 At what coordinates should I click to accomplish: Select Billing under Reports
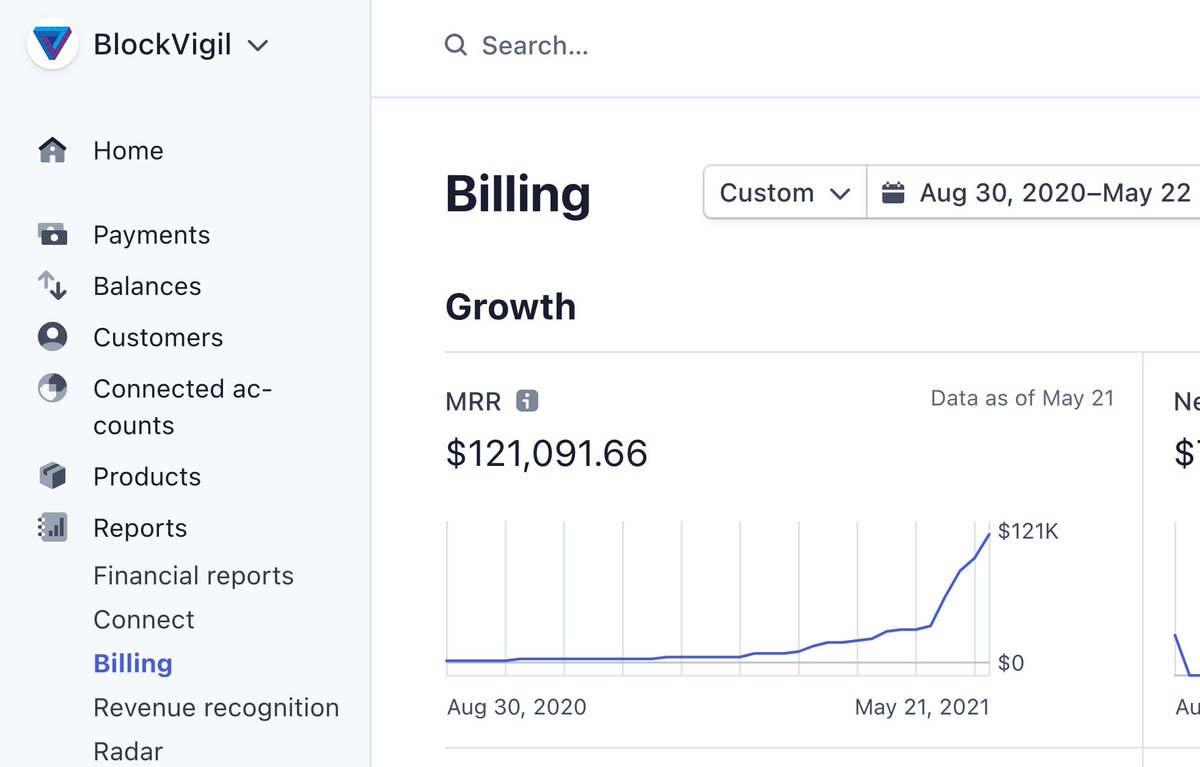[133, 664]
